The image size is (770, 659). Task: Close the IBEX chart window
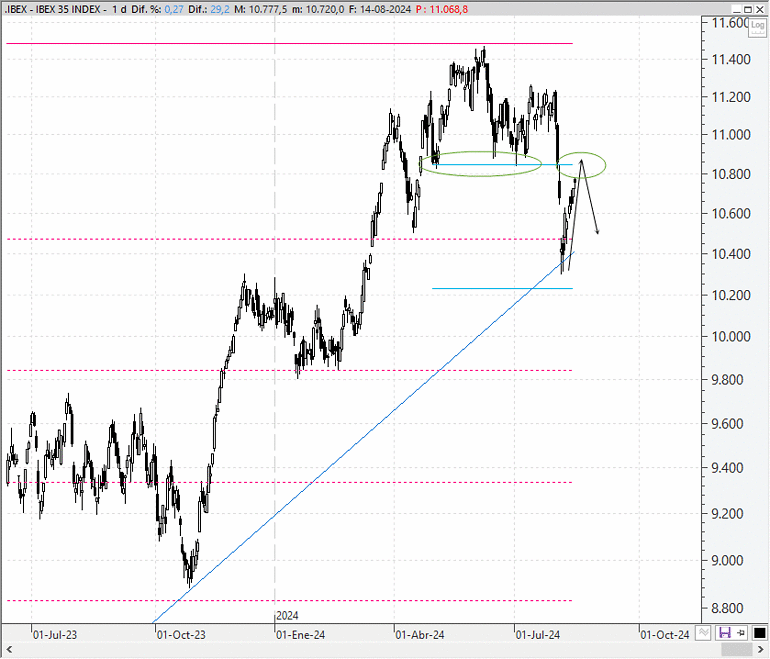tap(759, 9)
